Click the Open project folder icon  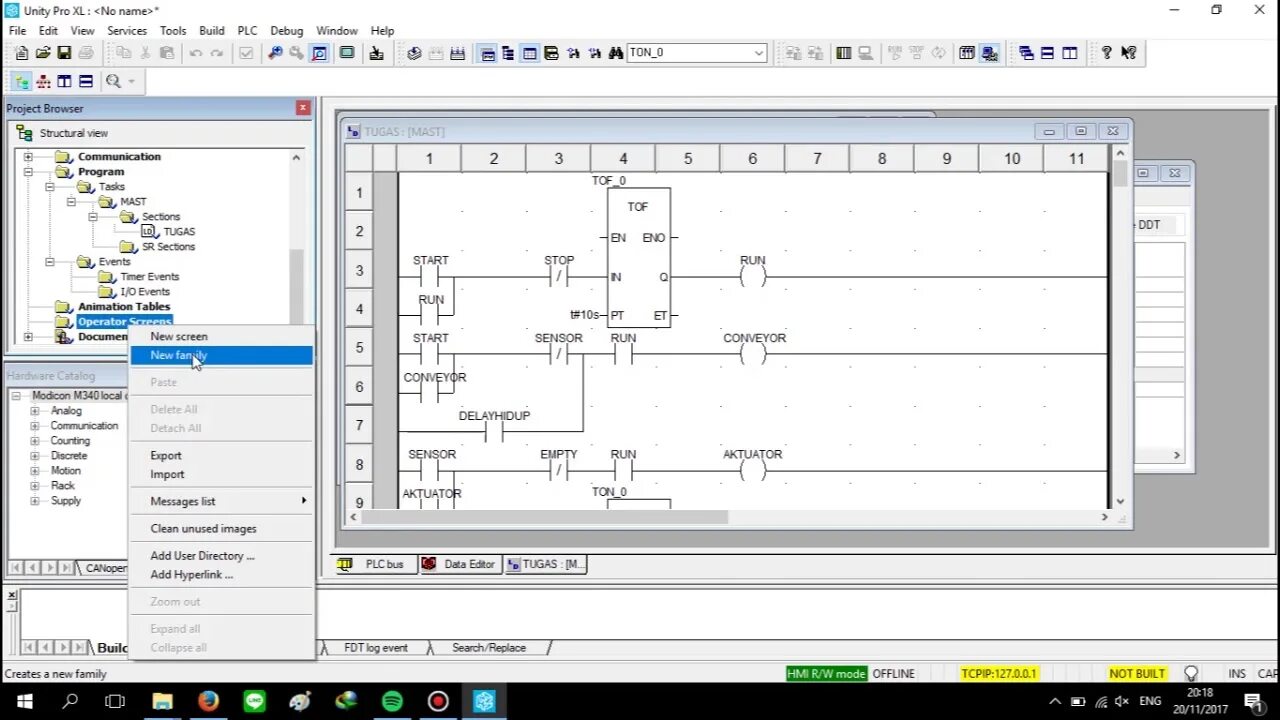click(43, 53)
